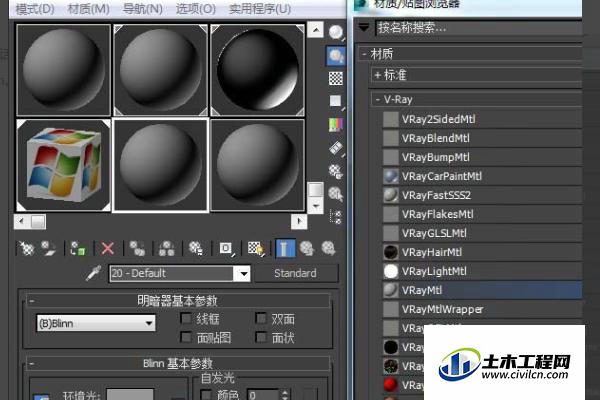Click the Standard material type button
This screenshot has height=400, width=600.
tap(296, 273)
